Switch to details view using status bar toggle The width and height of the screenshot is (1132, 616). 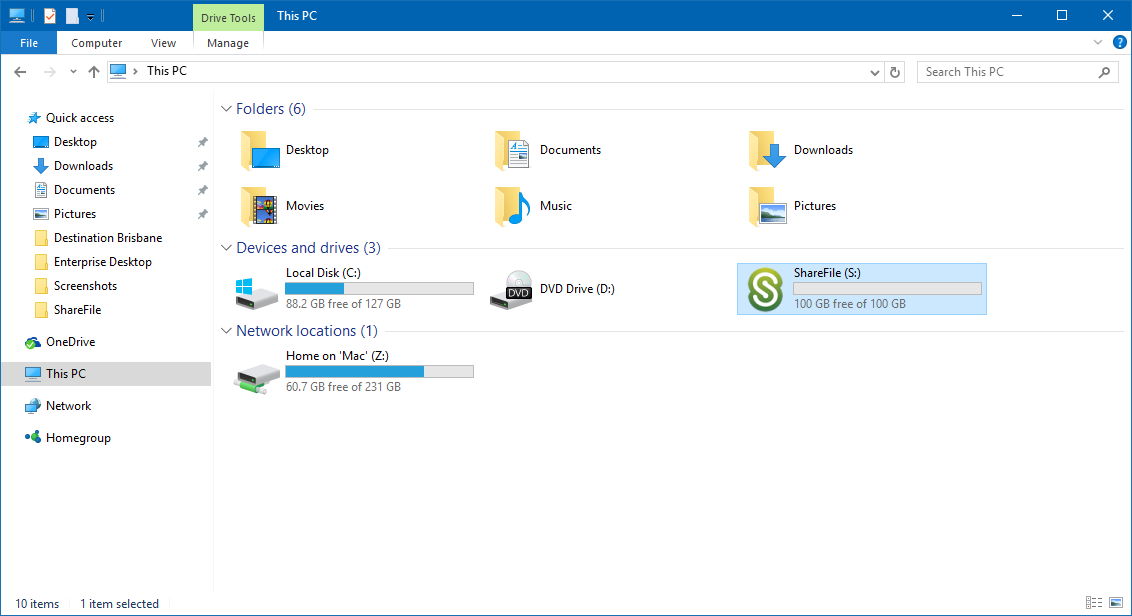coord(1095,603)
